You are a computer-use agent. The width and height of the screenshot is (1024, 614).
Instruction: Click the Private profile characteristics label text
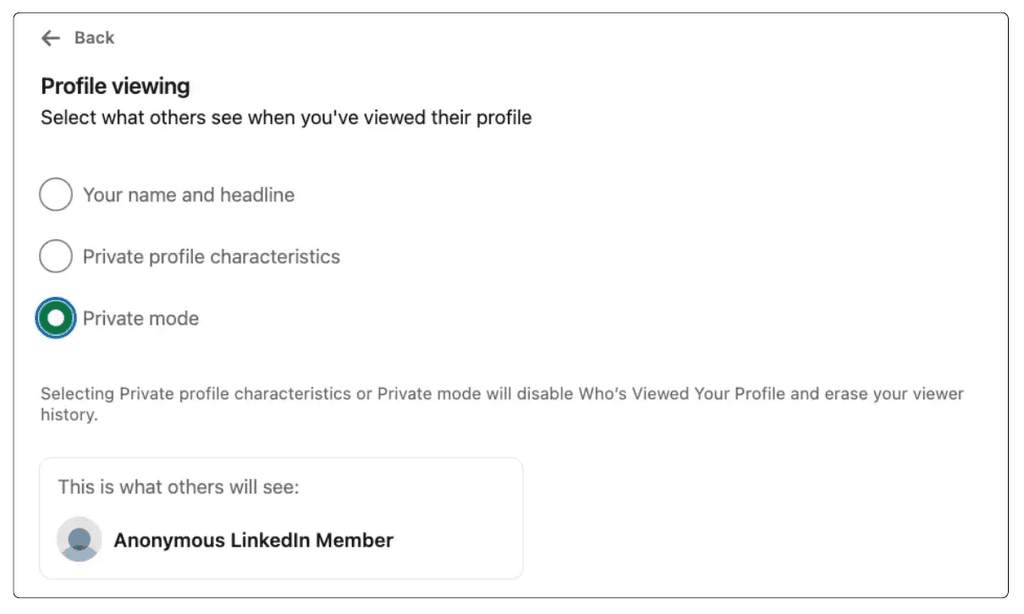(x=211, y=256)
